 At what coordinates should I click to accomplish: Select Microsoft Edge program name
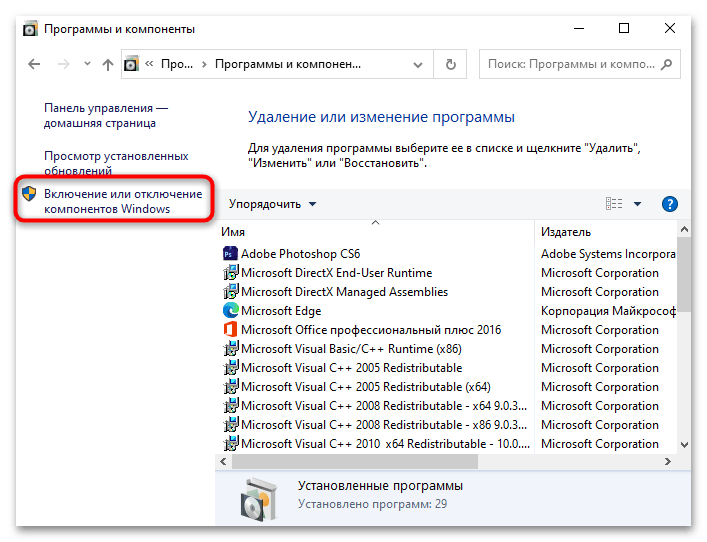pyautogui.click(x=281, y=311)
